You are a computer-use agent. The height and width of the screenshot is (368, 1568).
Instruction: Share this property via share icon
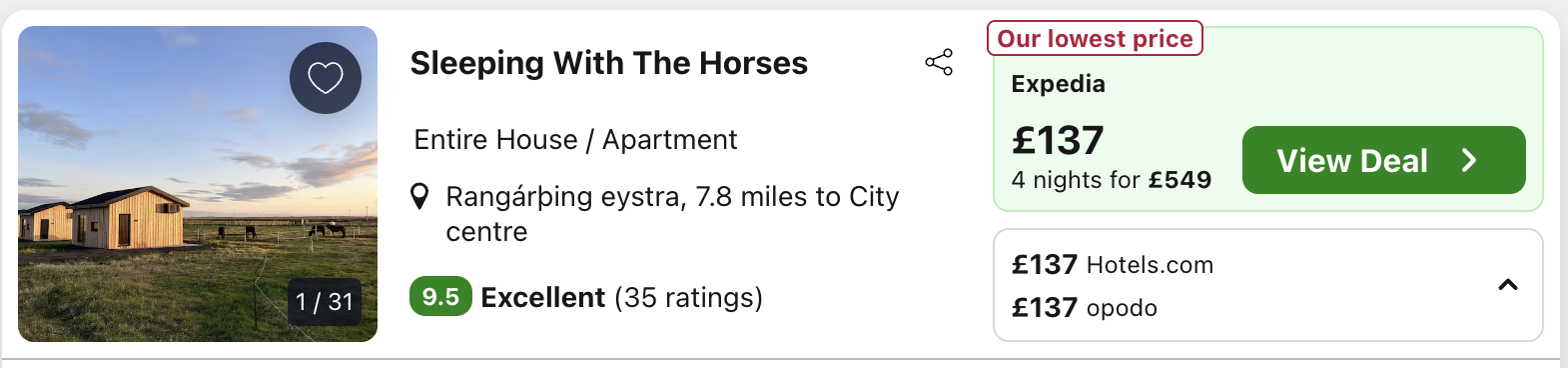939,62
